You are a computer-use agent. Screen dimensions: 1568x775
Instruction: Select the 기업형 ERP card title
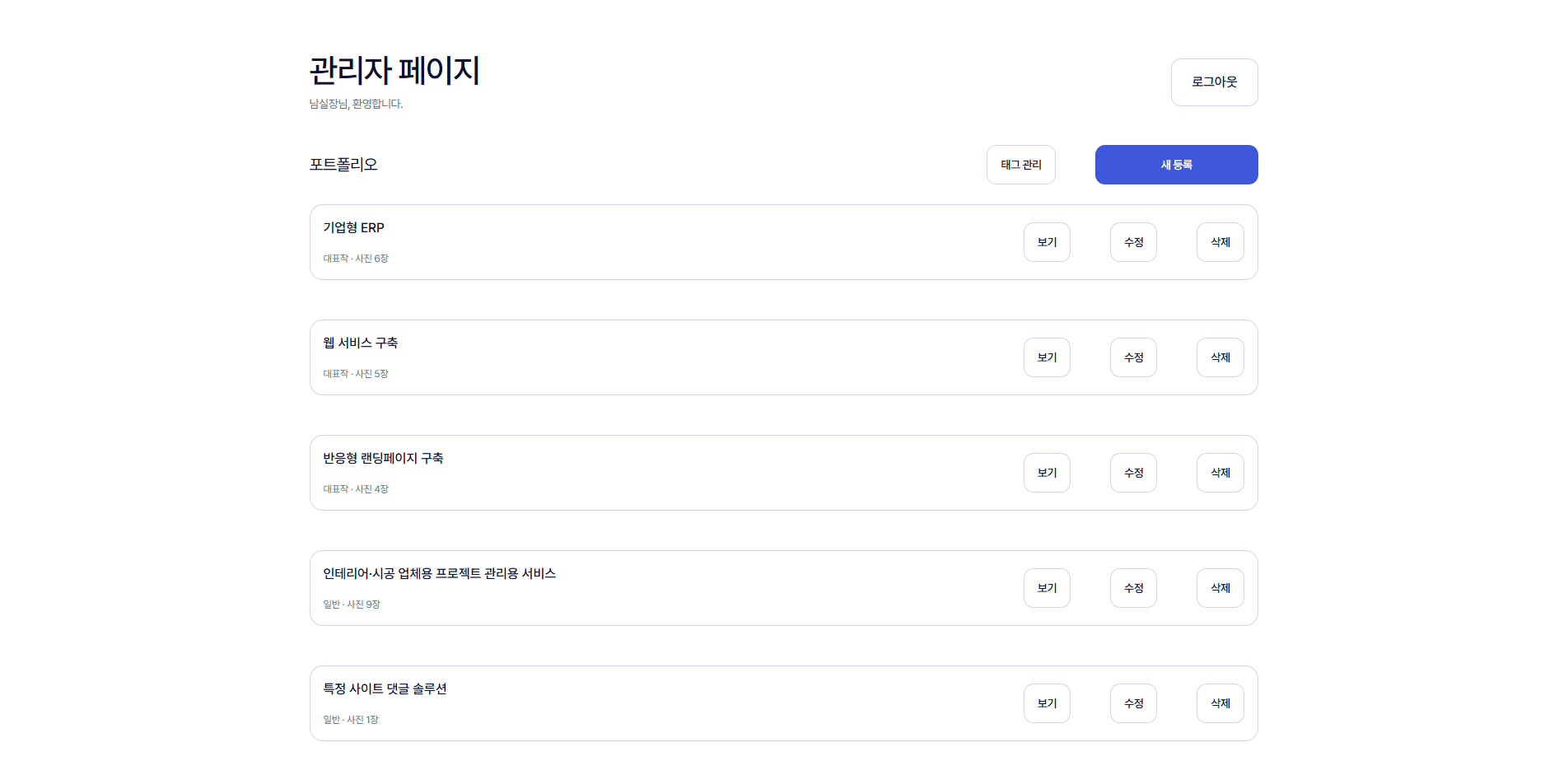[353, 227]
